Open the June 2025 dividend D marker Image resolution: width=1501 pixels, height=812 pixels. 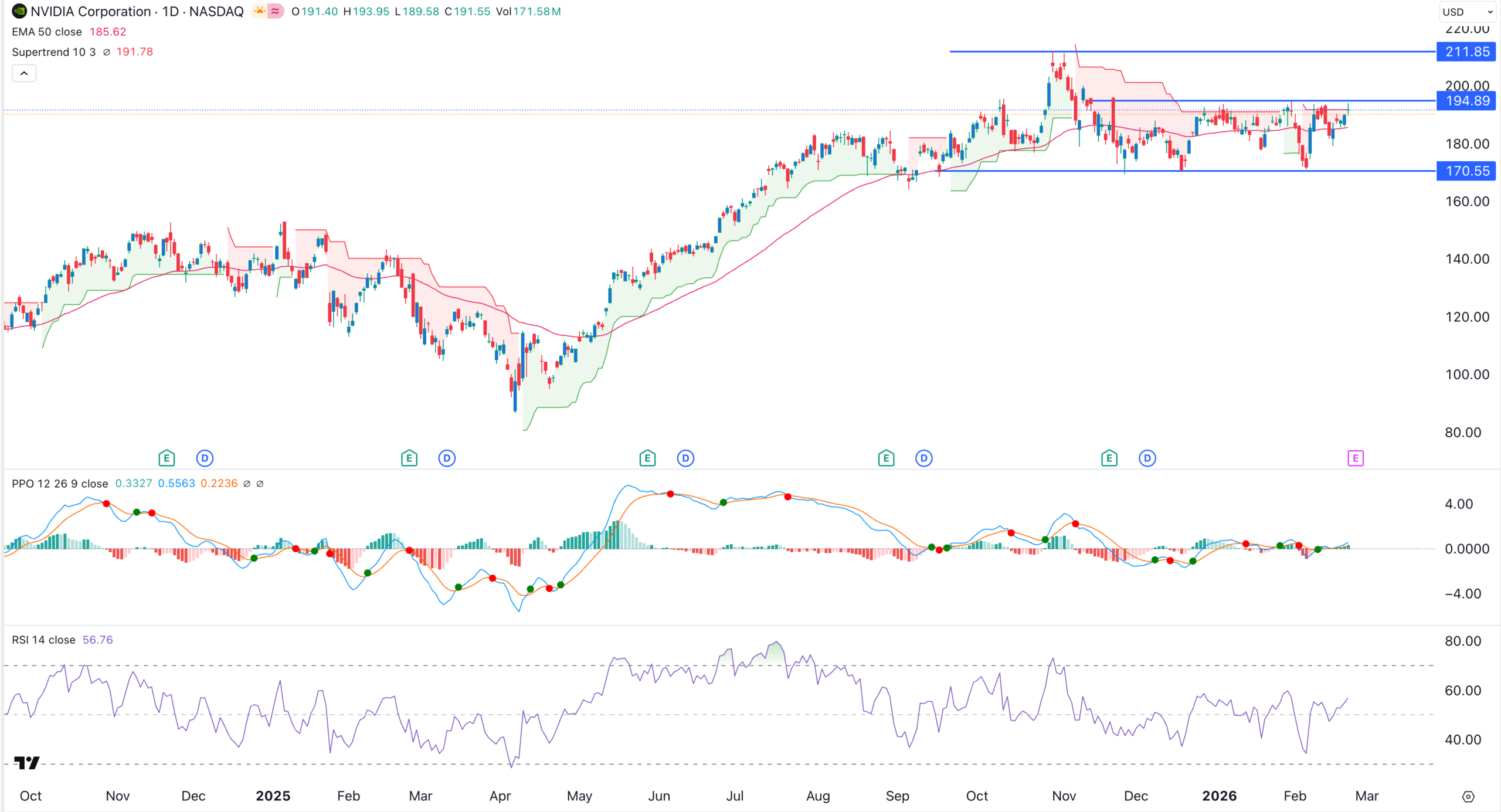(x=685, y=458)
